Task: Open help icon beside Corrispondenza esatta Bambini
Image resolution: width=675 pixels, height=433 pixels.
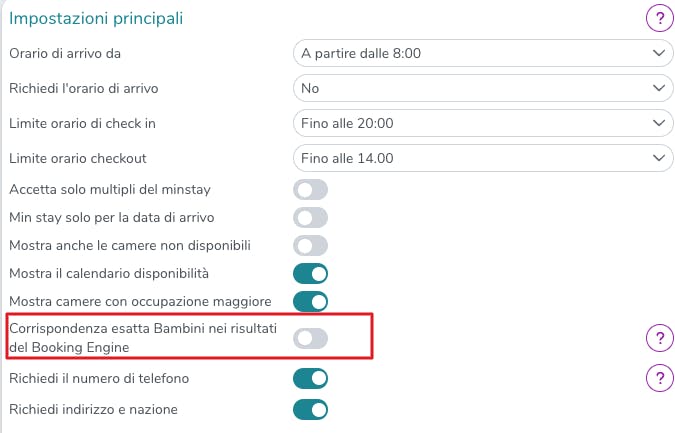Action: [x=660, y=338]
